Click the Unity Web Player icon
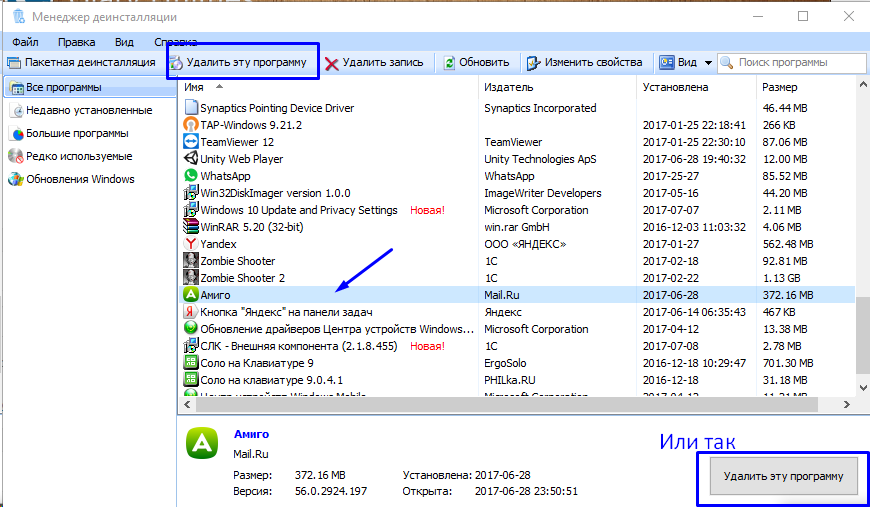 [191, 159]
